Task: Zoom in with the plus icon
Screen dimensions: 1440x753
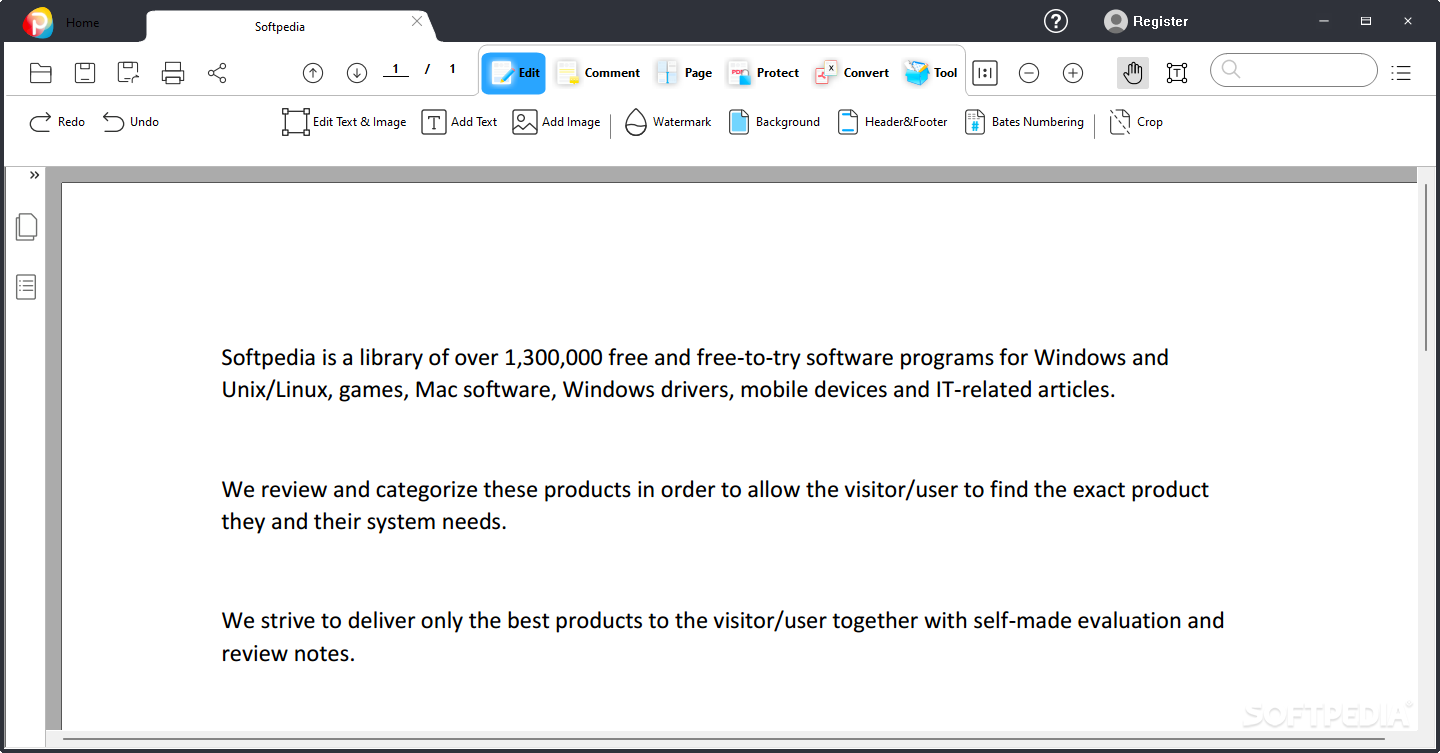Action: click(x=1073, y=73)
